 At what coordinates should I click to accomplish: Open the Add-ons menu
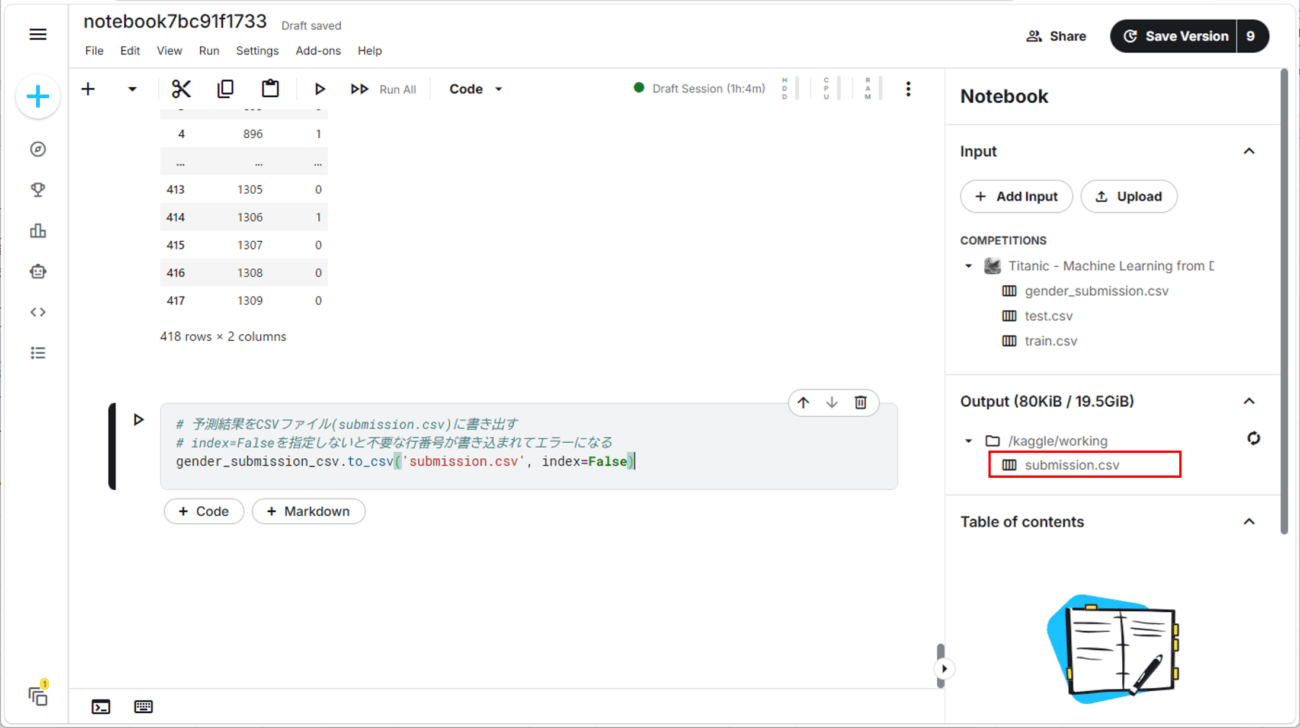[x=318, y=51]
